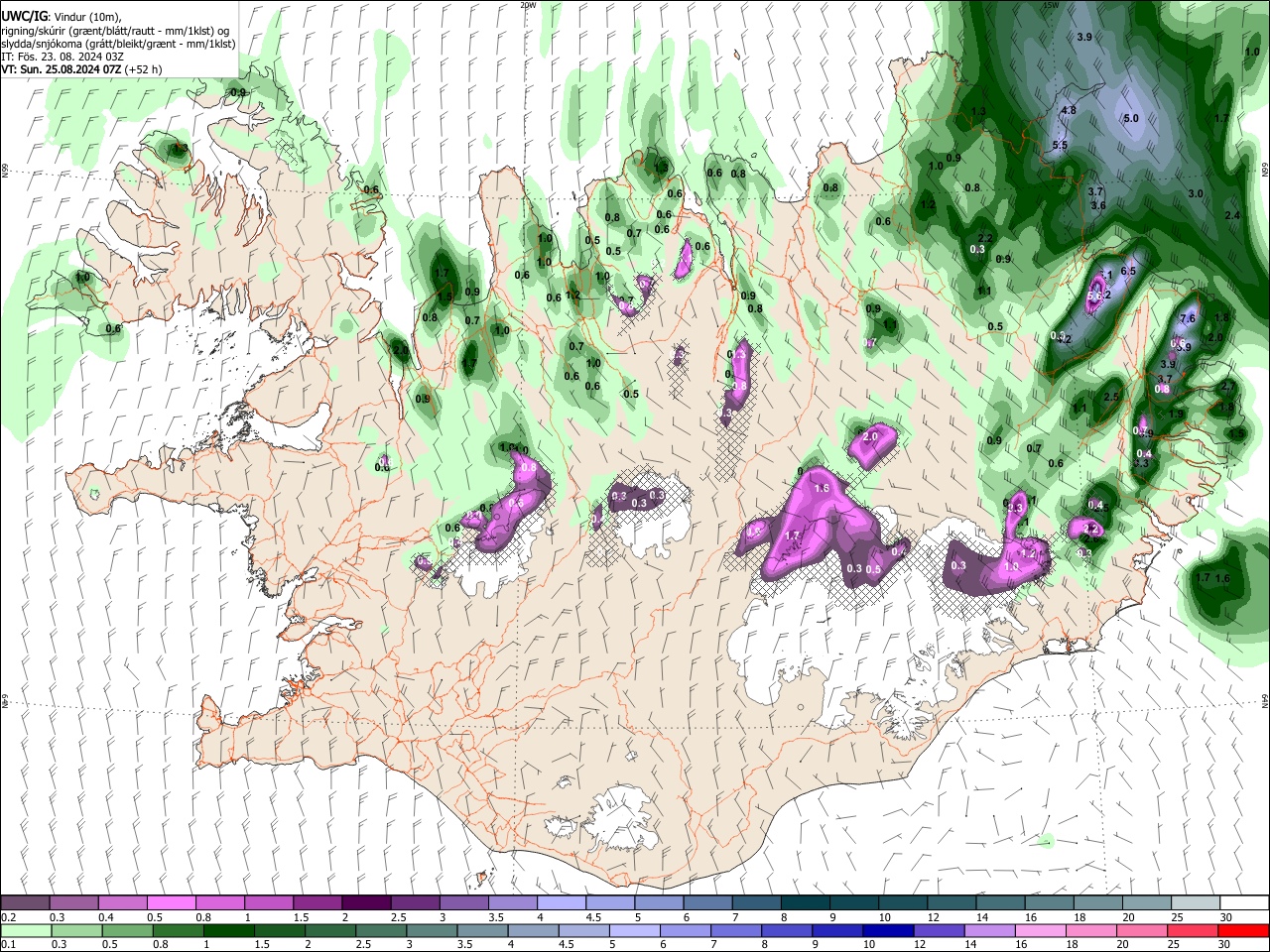Screen dimensions: 1270x952
Task: Click the blue-violet 12 swatch in the bottom legend row
Action: pos(939,930)
